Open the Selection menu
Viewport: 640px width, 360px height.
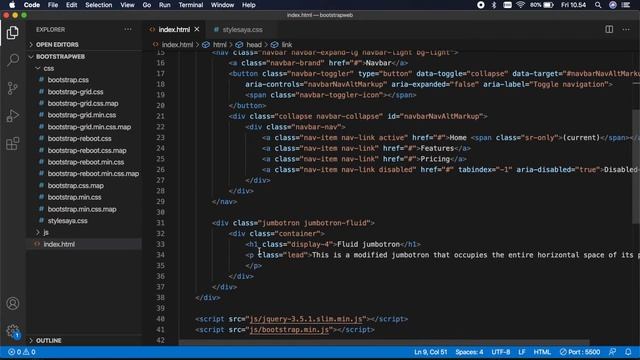[98, 5]
